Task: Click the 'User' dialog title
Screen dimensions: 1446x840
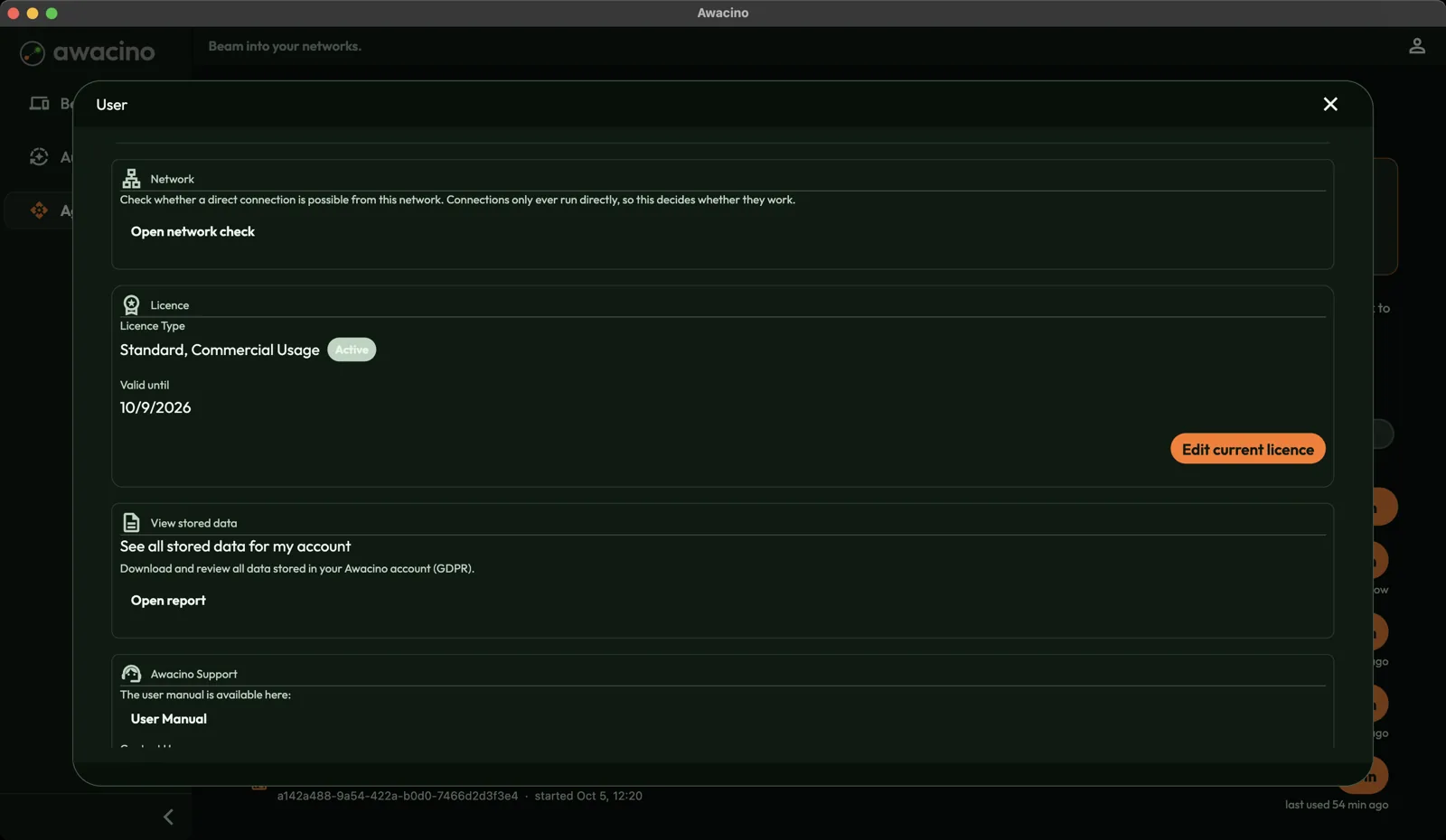Action: [x=112, y=105]
